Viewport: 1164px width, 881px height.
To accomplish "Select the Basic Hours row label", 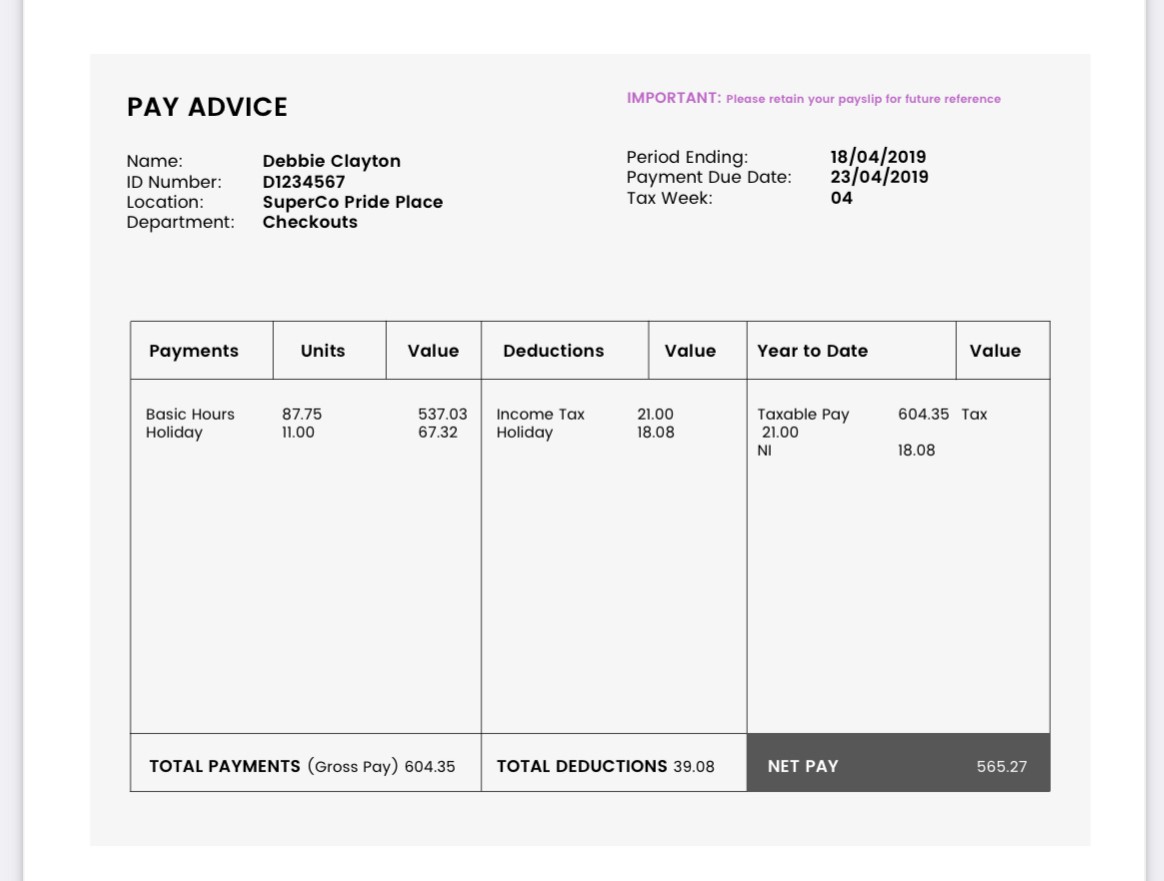I will pos(190,414).
